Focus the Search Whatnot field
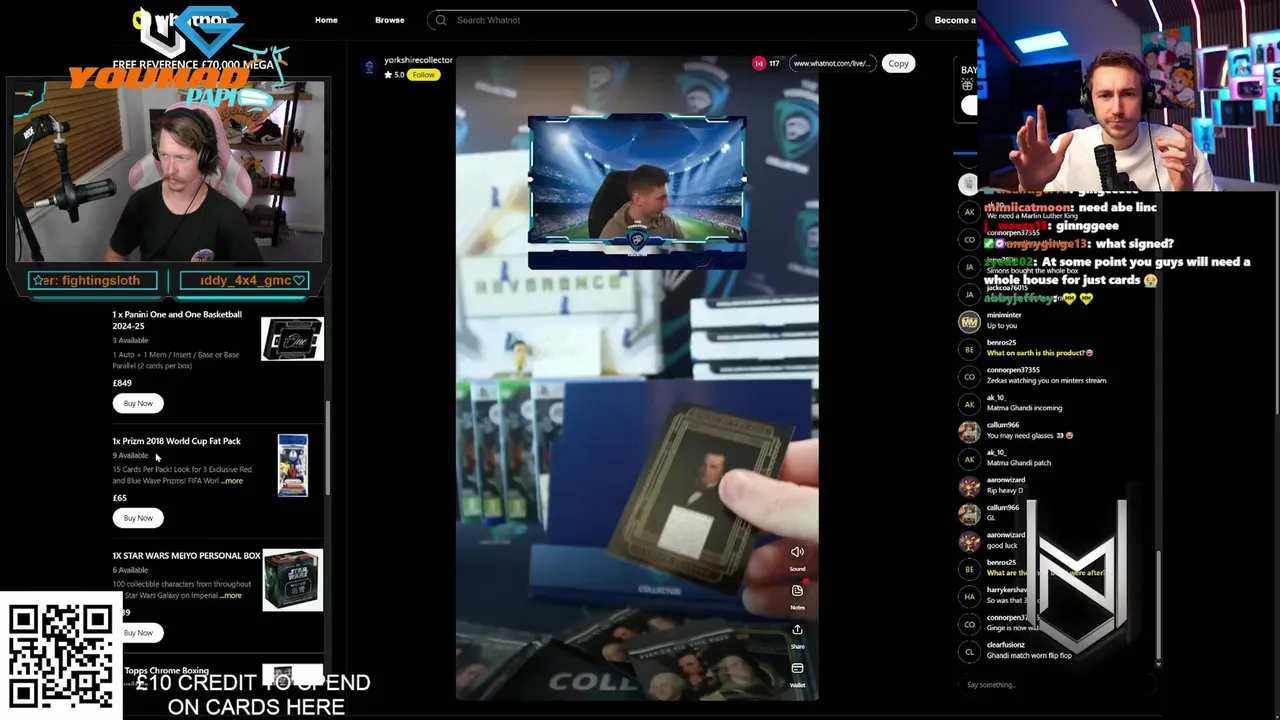Image resolution: width=1280 pixels, height=720 pixels. [672, 20]
